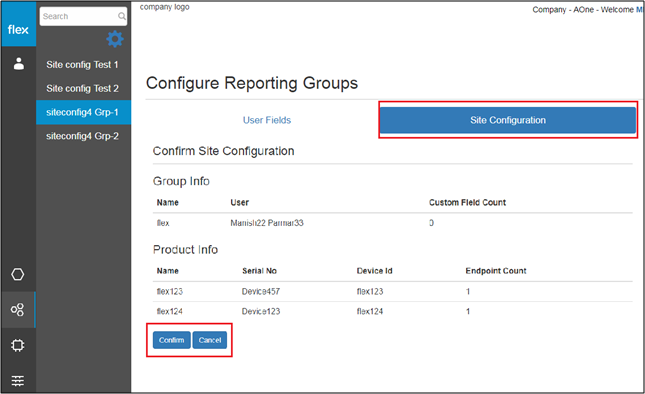This screenshot has width=645, height=394.
Task: Focus the Search input field
Action: 83,16
